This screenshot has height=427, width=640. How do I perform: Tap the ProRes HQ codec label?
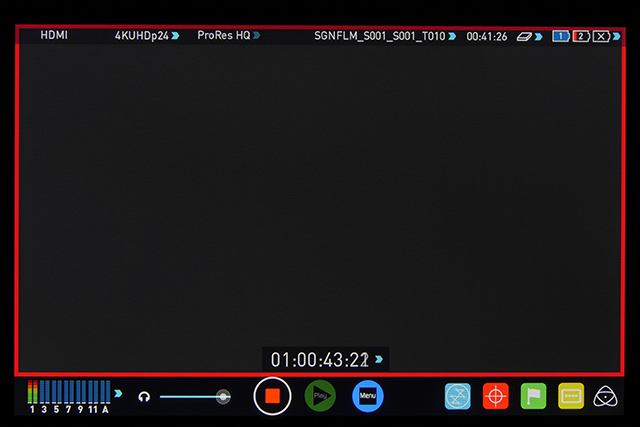tap(224, 36)
